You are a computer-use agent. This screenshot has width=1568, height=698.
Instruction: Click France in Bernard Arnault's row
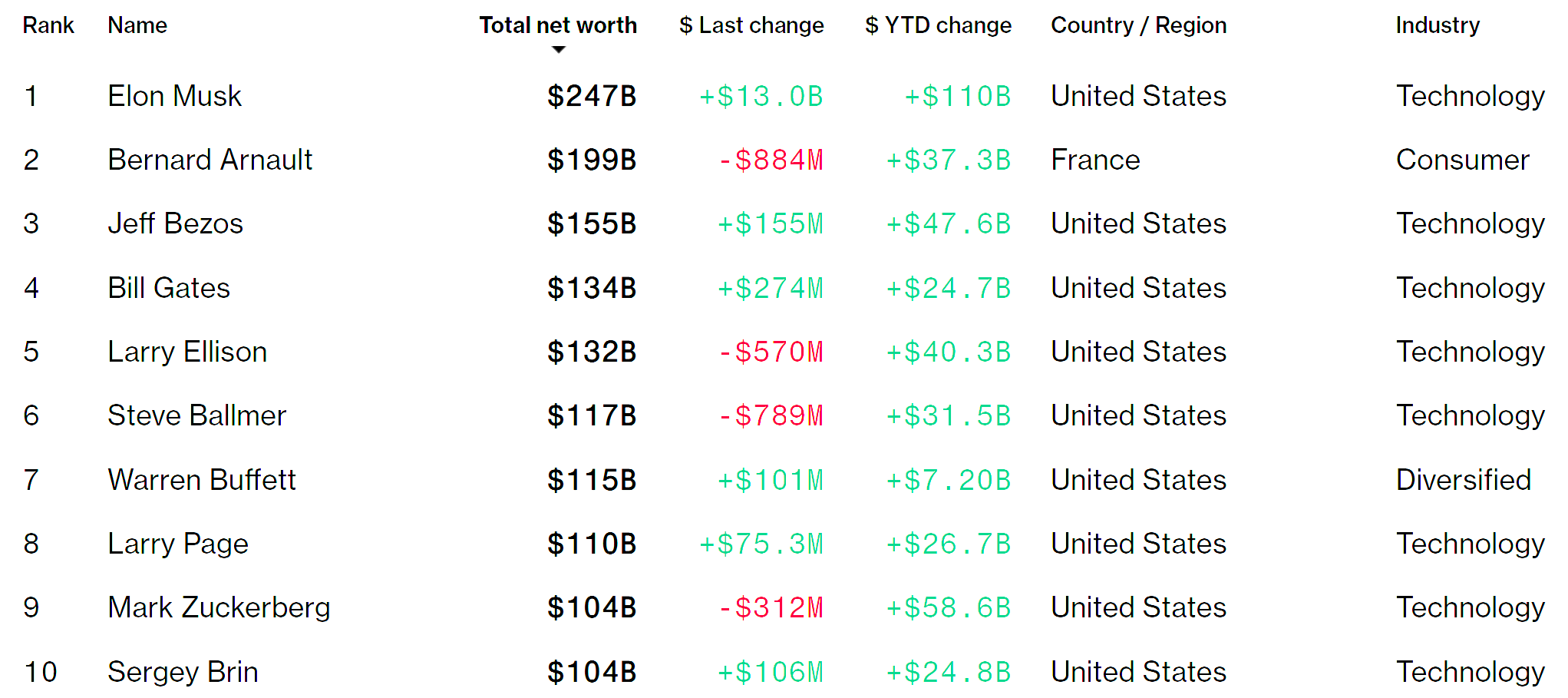[1096, 160]
